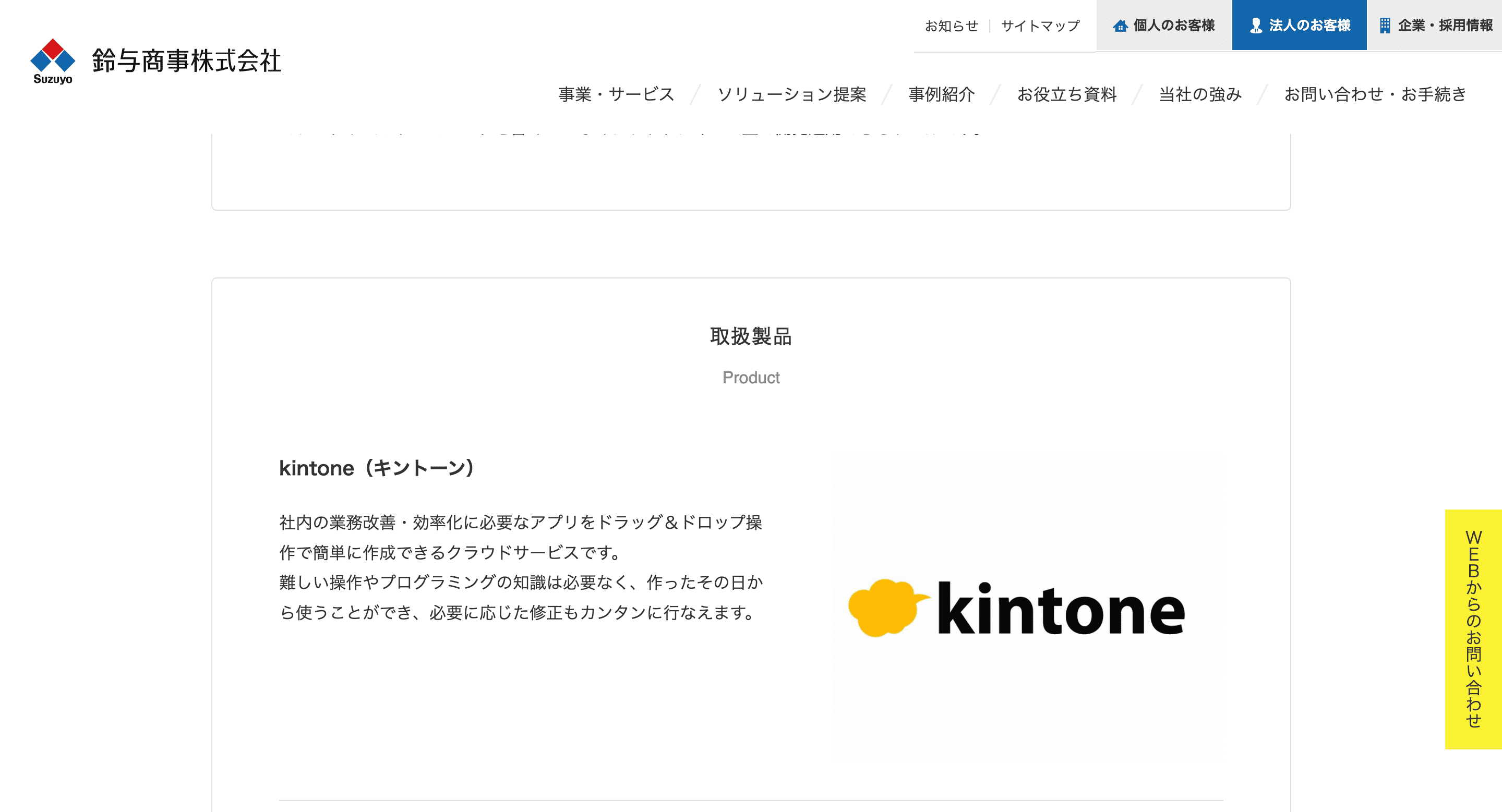Click the kintone logo image

1027,609
